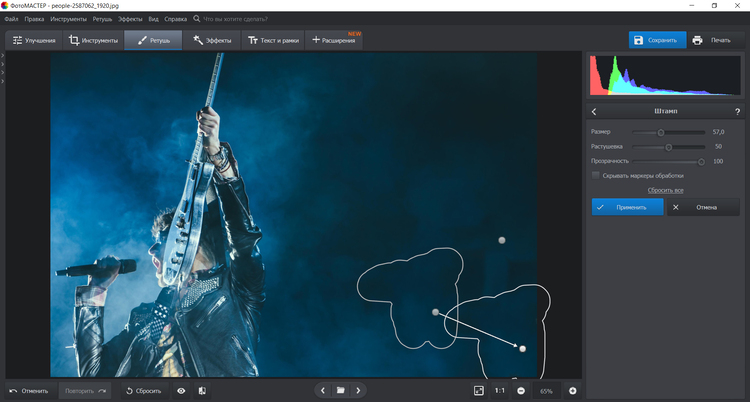This screenshot has height=402, width=750.
Task: Open the Расширения tab marked NEW
Action: click(334, 40)
